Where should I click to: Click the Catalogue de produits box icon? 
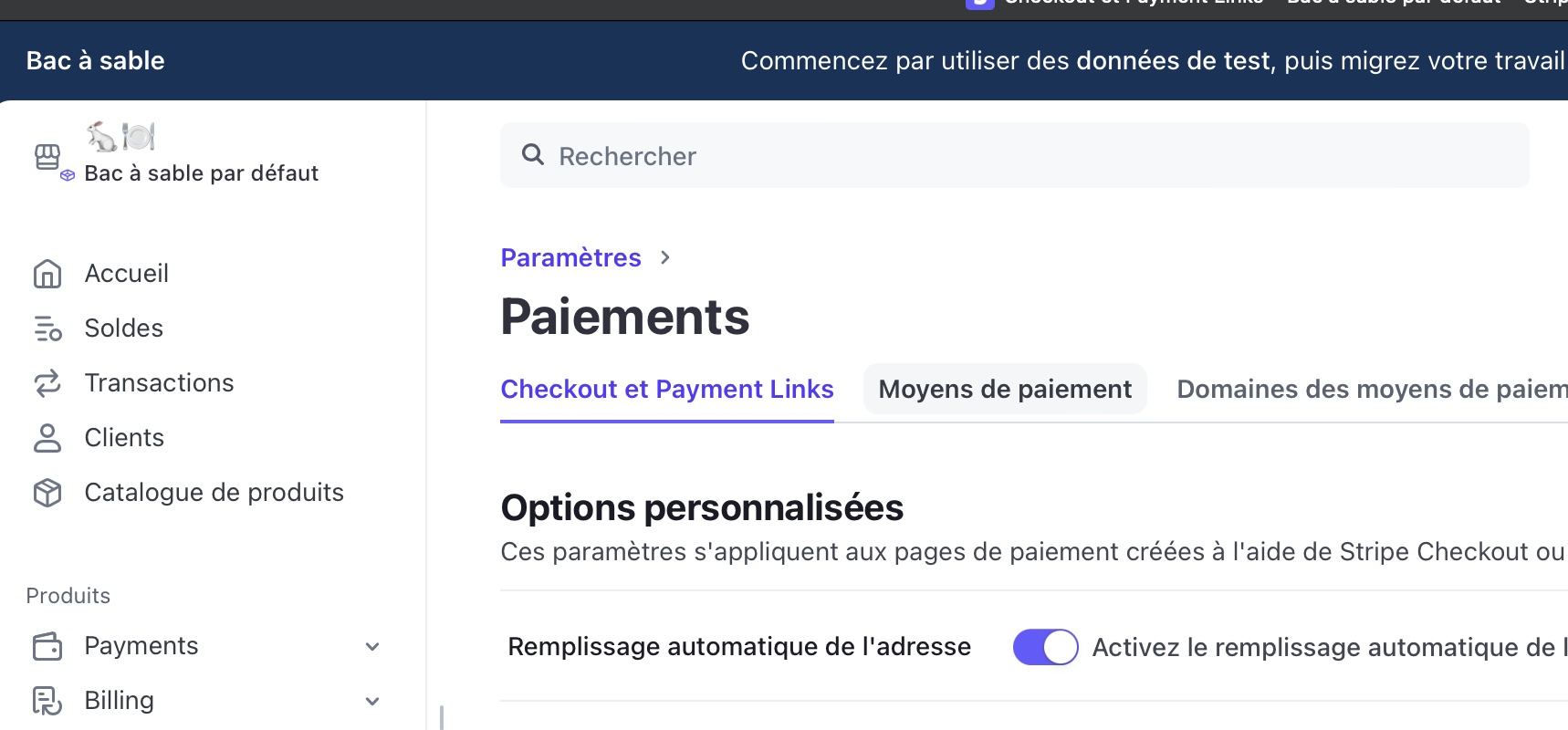point(47,493)
